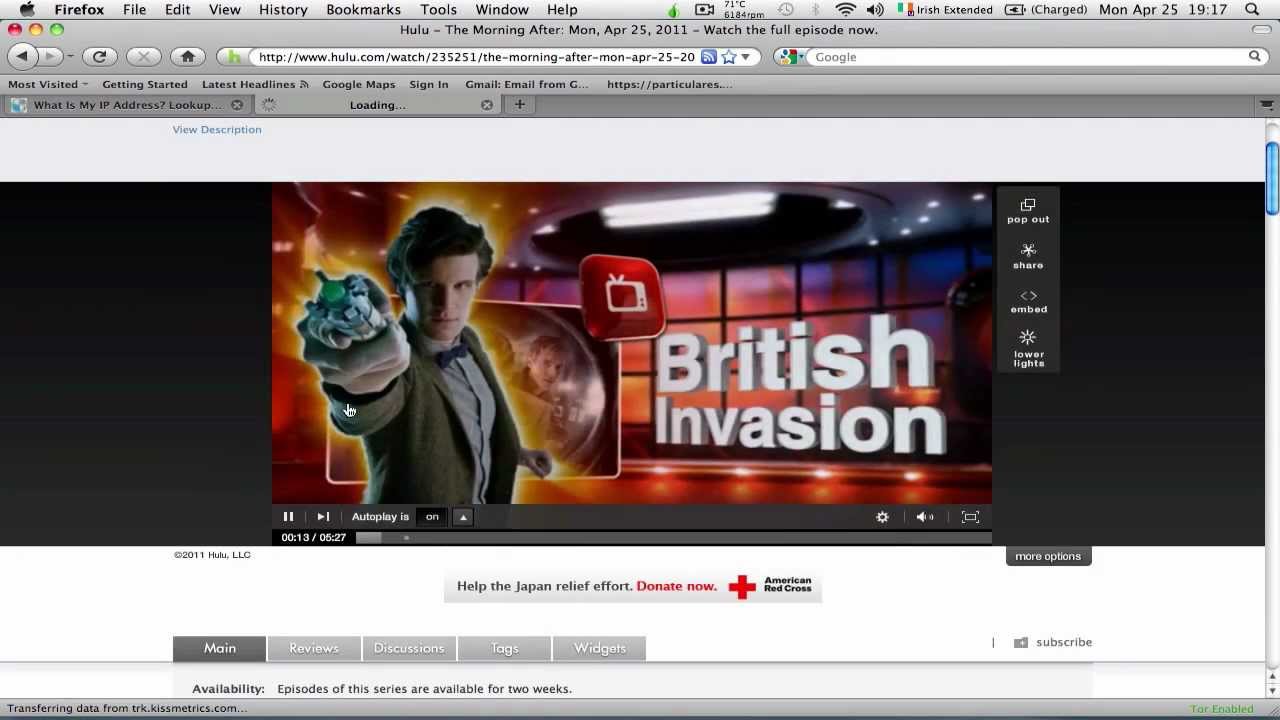Expand autoplay up-arrow menu

tap(463, 517)
